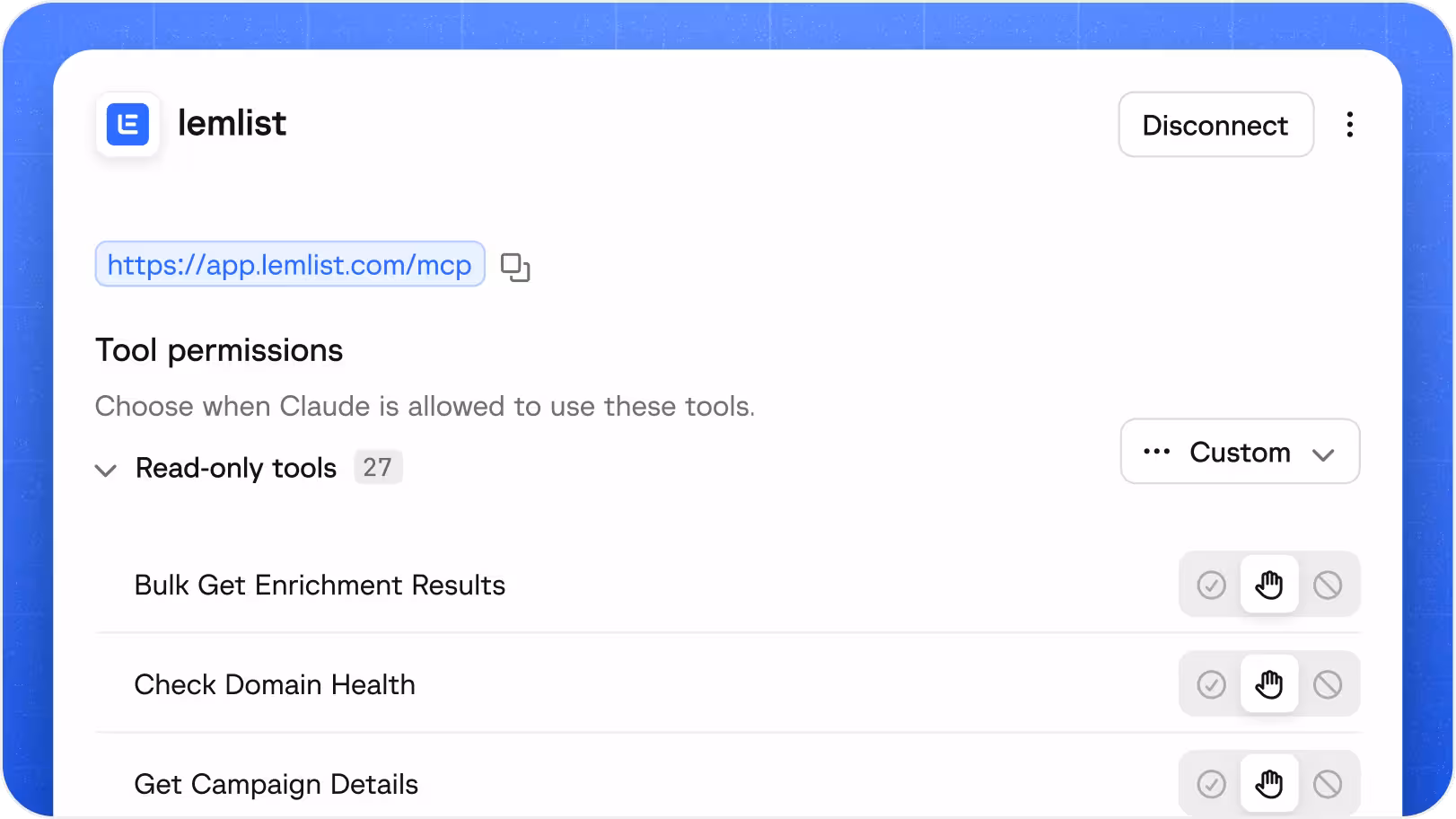The height and width of the screenshot is (819, 1456).
Task: Open the three-dot more options menu
Action: [1349, 125]
